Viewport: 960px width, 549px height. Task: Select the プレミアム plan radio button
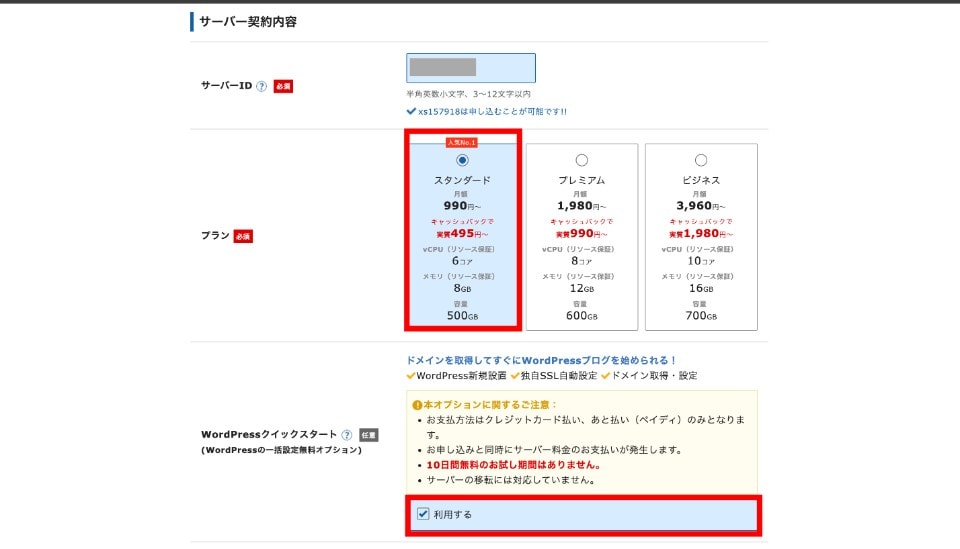[x=582, y=160]
